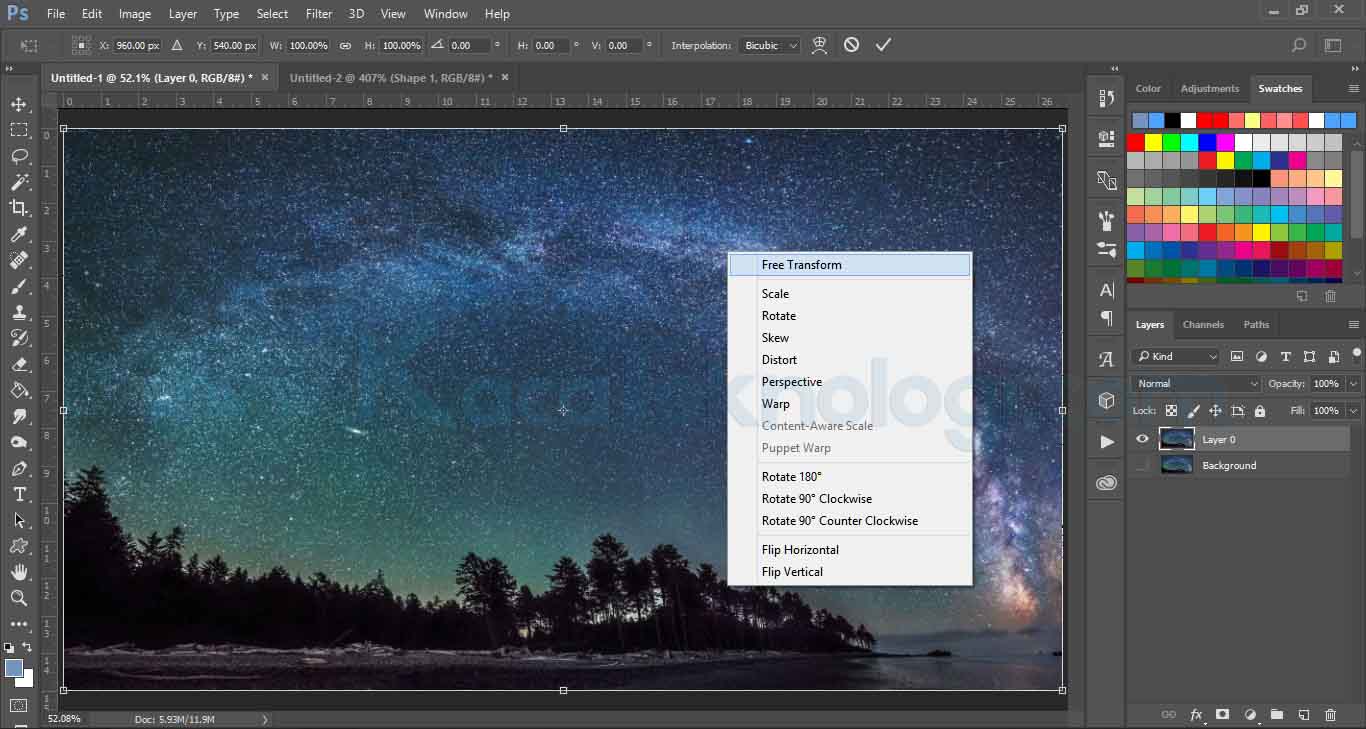Select the Rectangular Marquee tool
Image resolution: width=1366 pixels, height=729 pixels.
coord(19,130)
